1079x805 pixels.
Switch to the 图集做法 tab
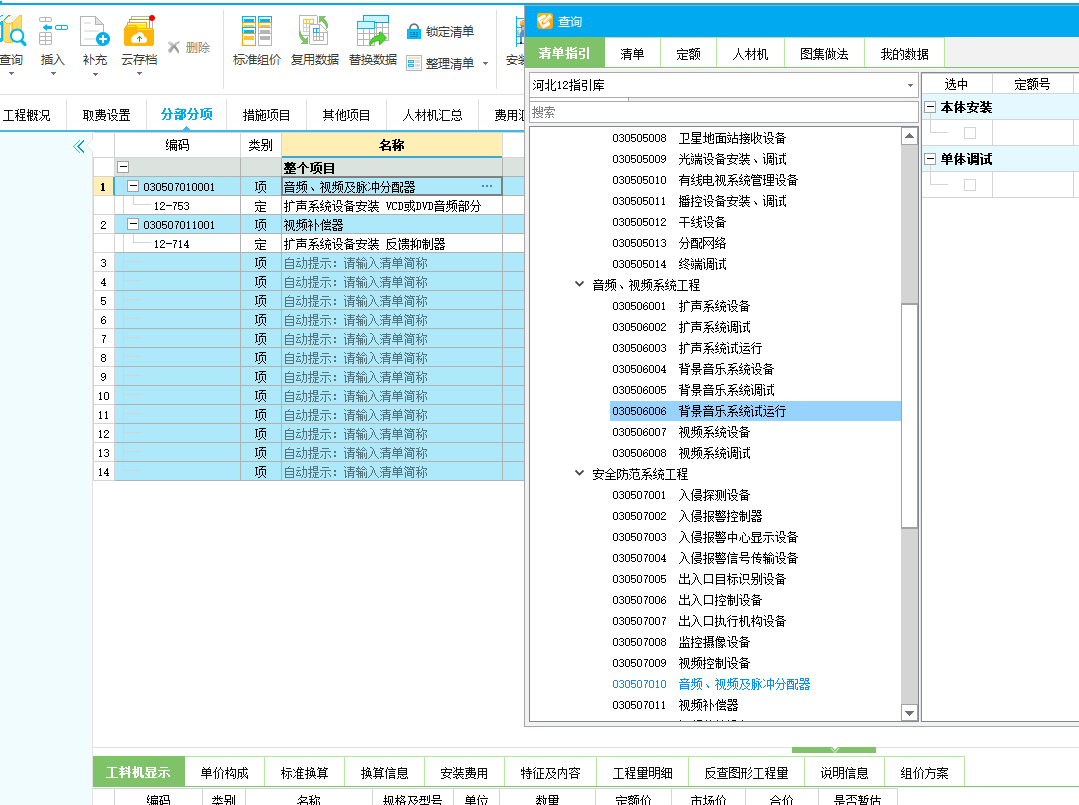[x=824, y=54]
